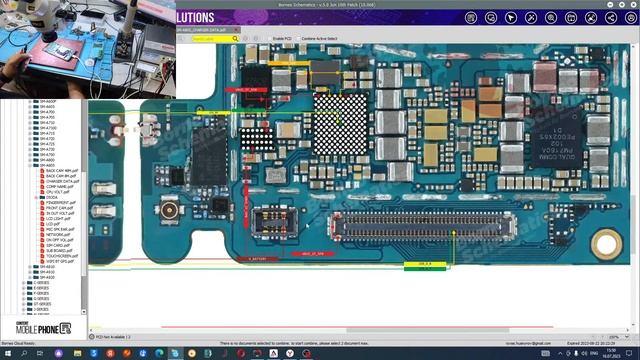
Task: Expand the SM-A720 folder node
Action: 30,139
